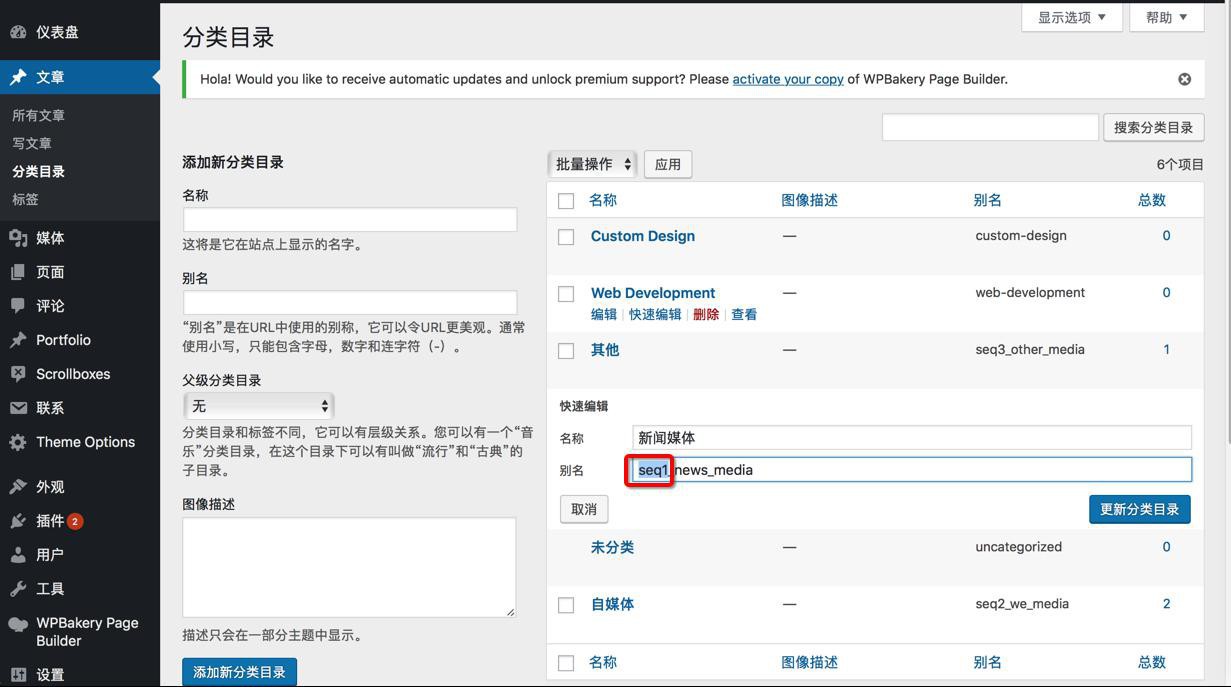The image size is (1231, 687).
Task: Click the Scrollboxes icon
Action: coord(18,374)
